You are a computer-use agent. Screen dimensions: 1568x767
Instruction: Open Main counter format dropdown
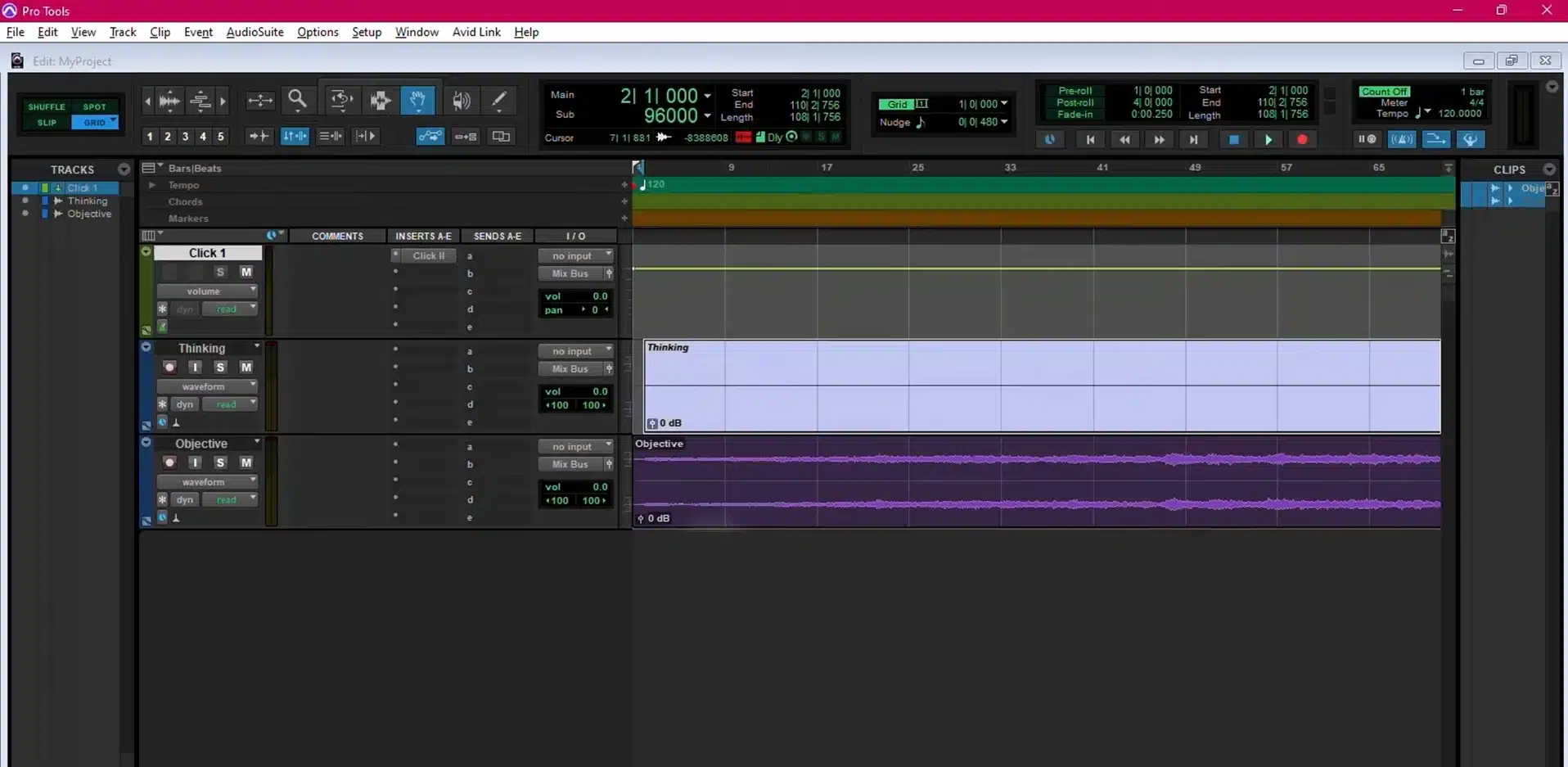point(707,97)
